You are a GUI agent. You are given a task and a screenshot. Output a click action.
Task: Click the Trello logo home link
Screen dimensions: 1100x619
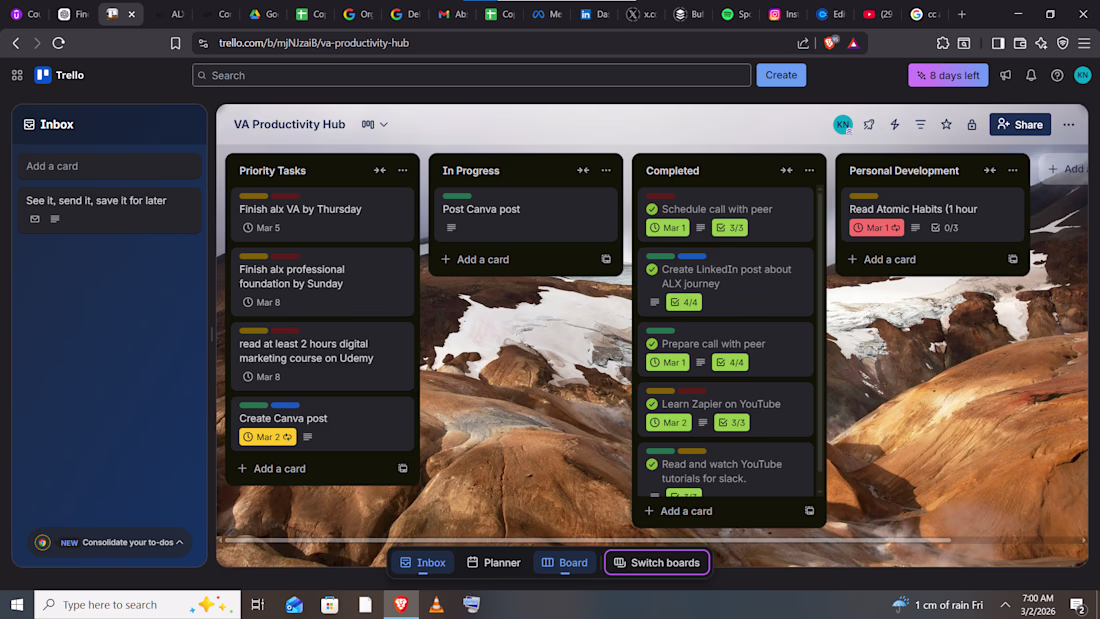60,75
